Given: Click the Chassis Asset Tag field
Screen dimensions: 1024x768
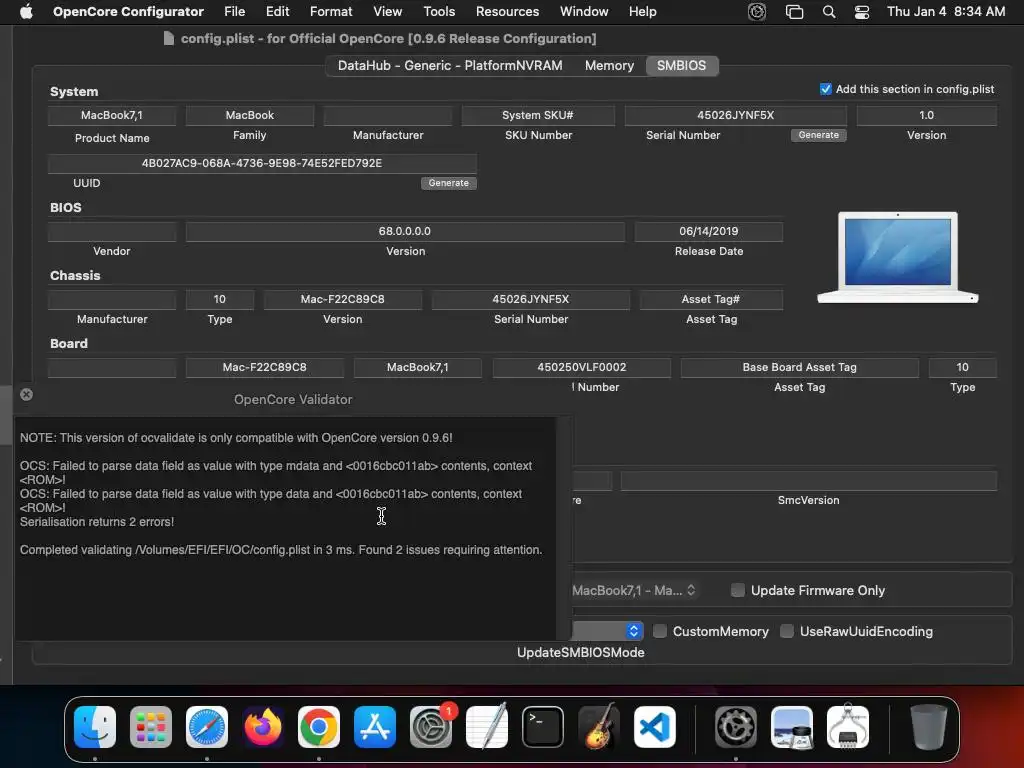Looking at the screenshot, I should [x=711, y=299].
